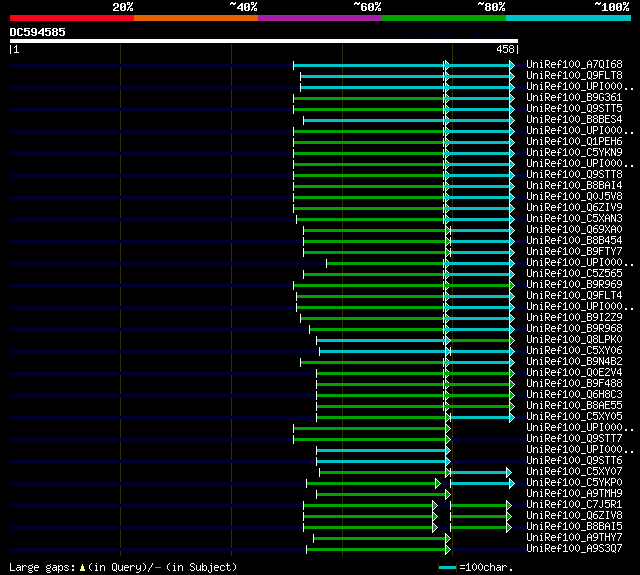Select the UniRef100_B9I2Z9 label
Screen dimensions: 640x575
pyautogui.click(x=574, y=318)
